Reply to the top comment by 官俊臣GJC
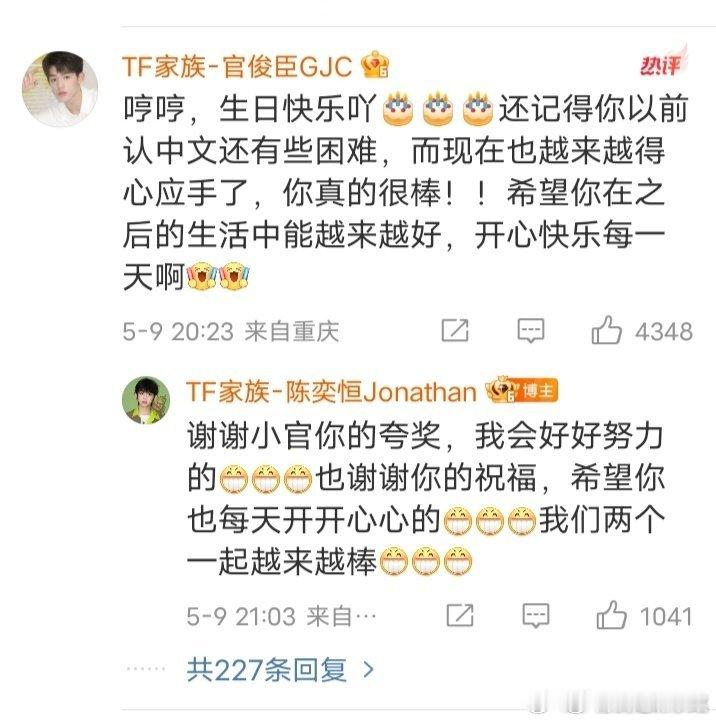This screenshot has width=716, height=722. pyautogui.click(x=531, y=331)
